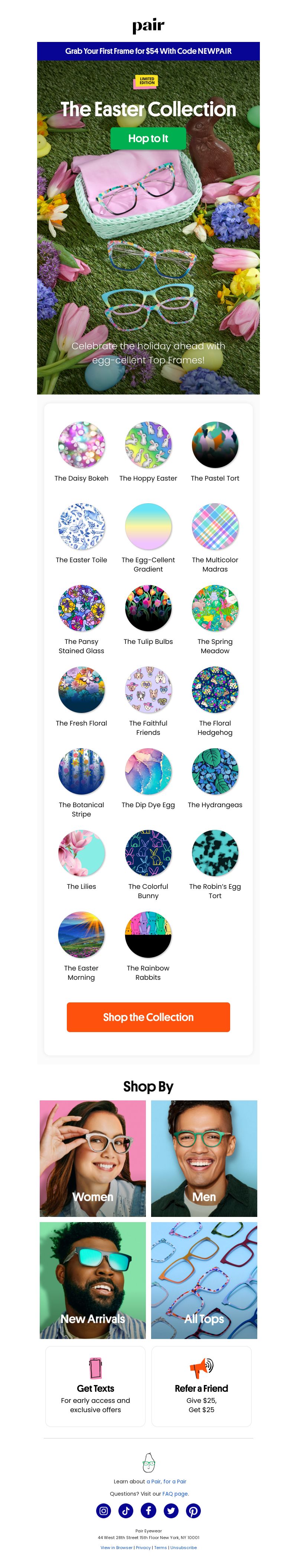Open Pair's Twitter profile icon

171,1511
